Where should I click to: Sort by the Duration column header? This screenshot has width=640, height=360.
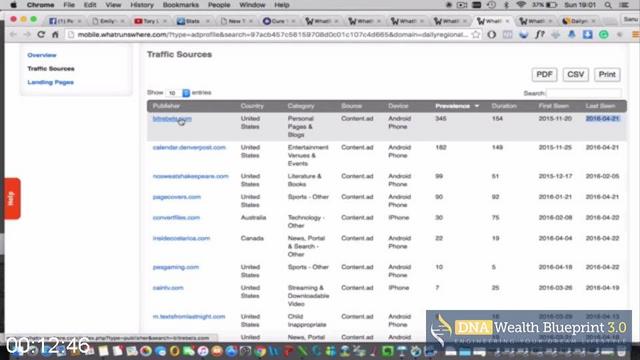coord(504,106)
